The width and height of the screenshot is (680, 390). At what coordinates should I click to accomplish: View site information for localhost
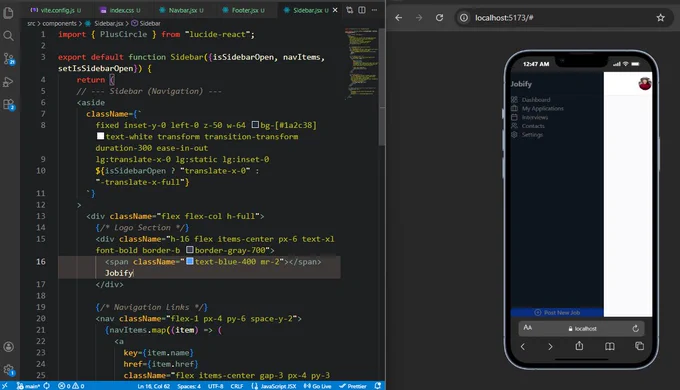[x=464, y=18]
